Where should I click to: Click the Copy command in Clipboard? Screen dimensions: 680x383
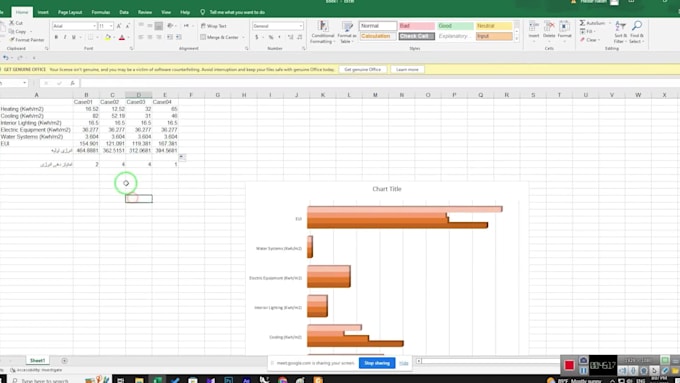tap(17, 31)
